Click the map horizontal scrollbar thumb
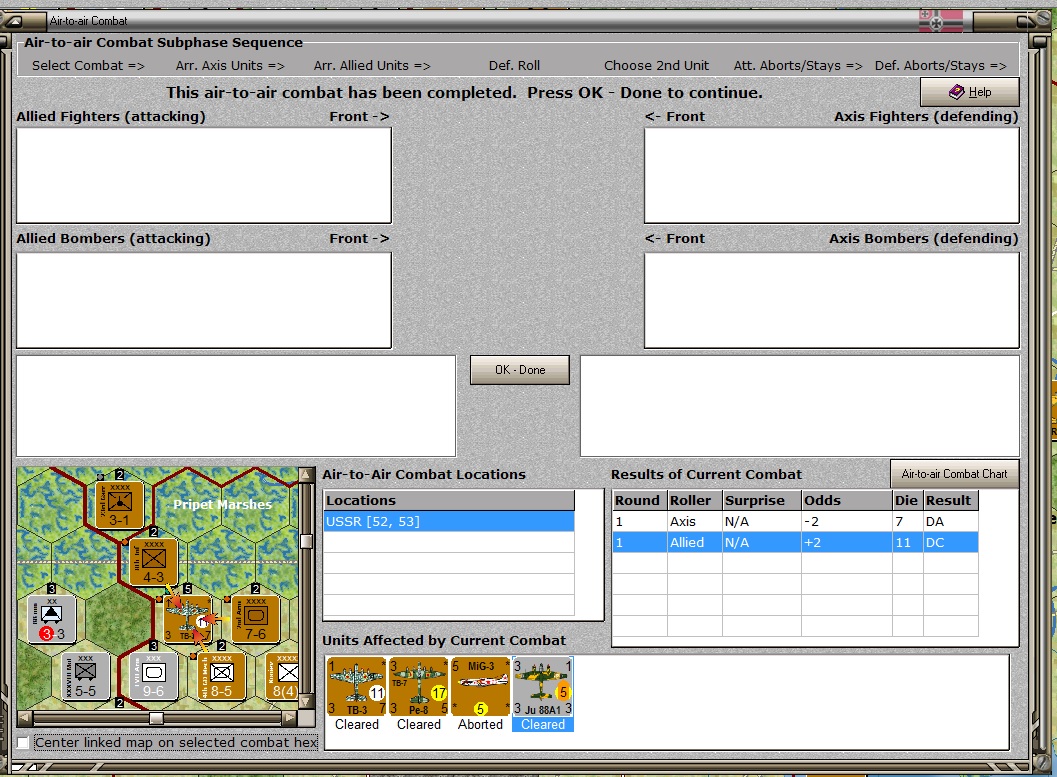This screenshot has width=1057, height=777. (156, 718)
